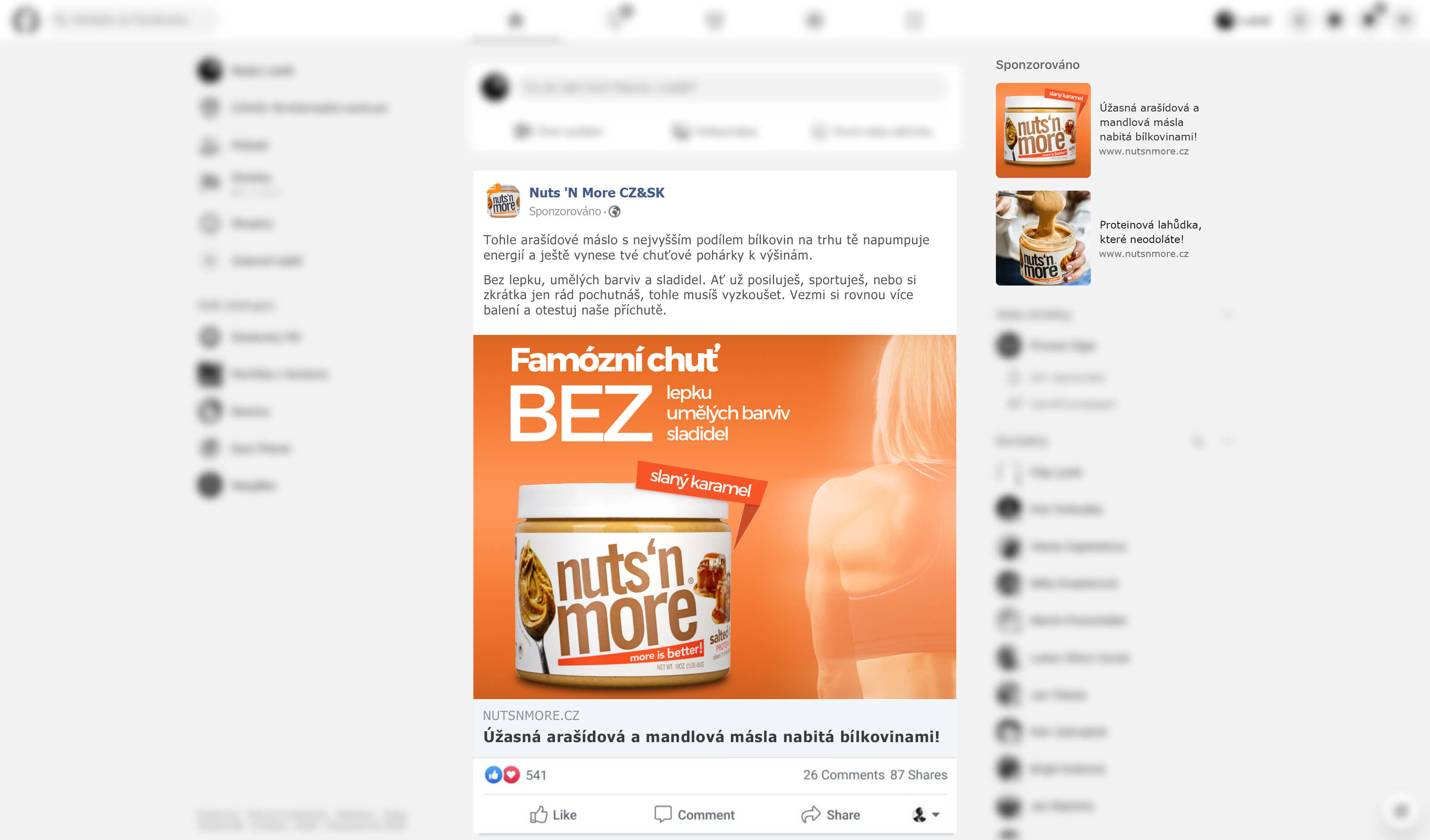Click the Proteinová lahůdka sidebar ad text
Image resolution: width=1430 pixels, height=840 pixels.
click(1150, 231)
